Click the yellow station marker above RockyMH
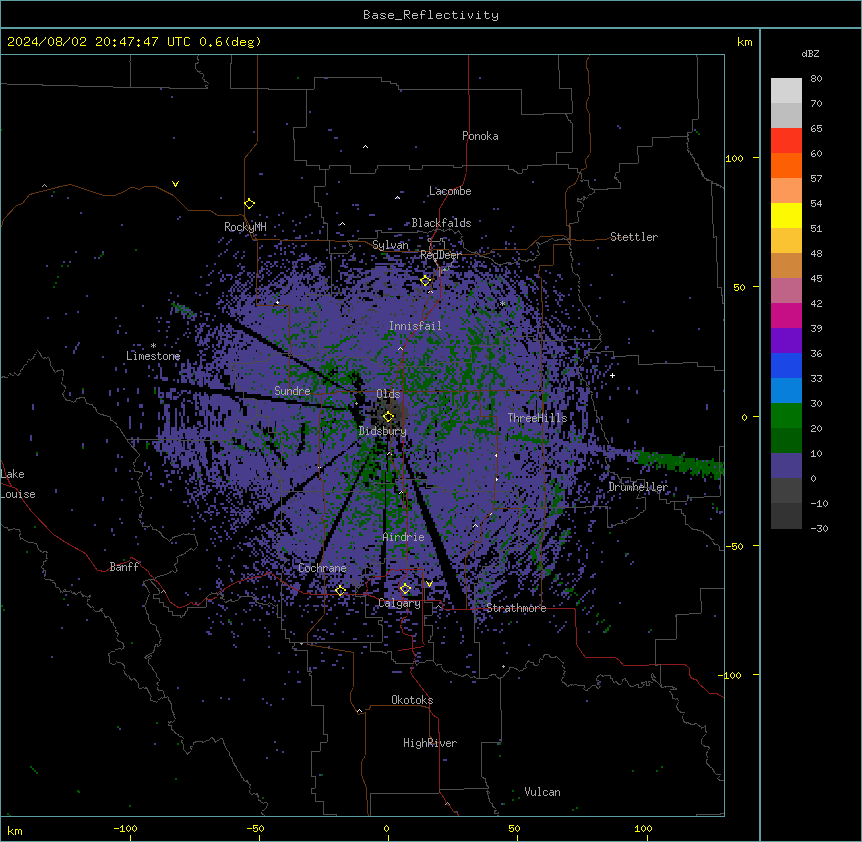 tap(249, 204)
